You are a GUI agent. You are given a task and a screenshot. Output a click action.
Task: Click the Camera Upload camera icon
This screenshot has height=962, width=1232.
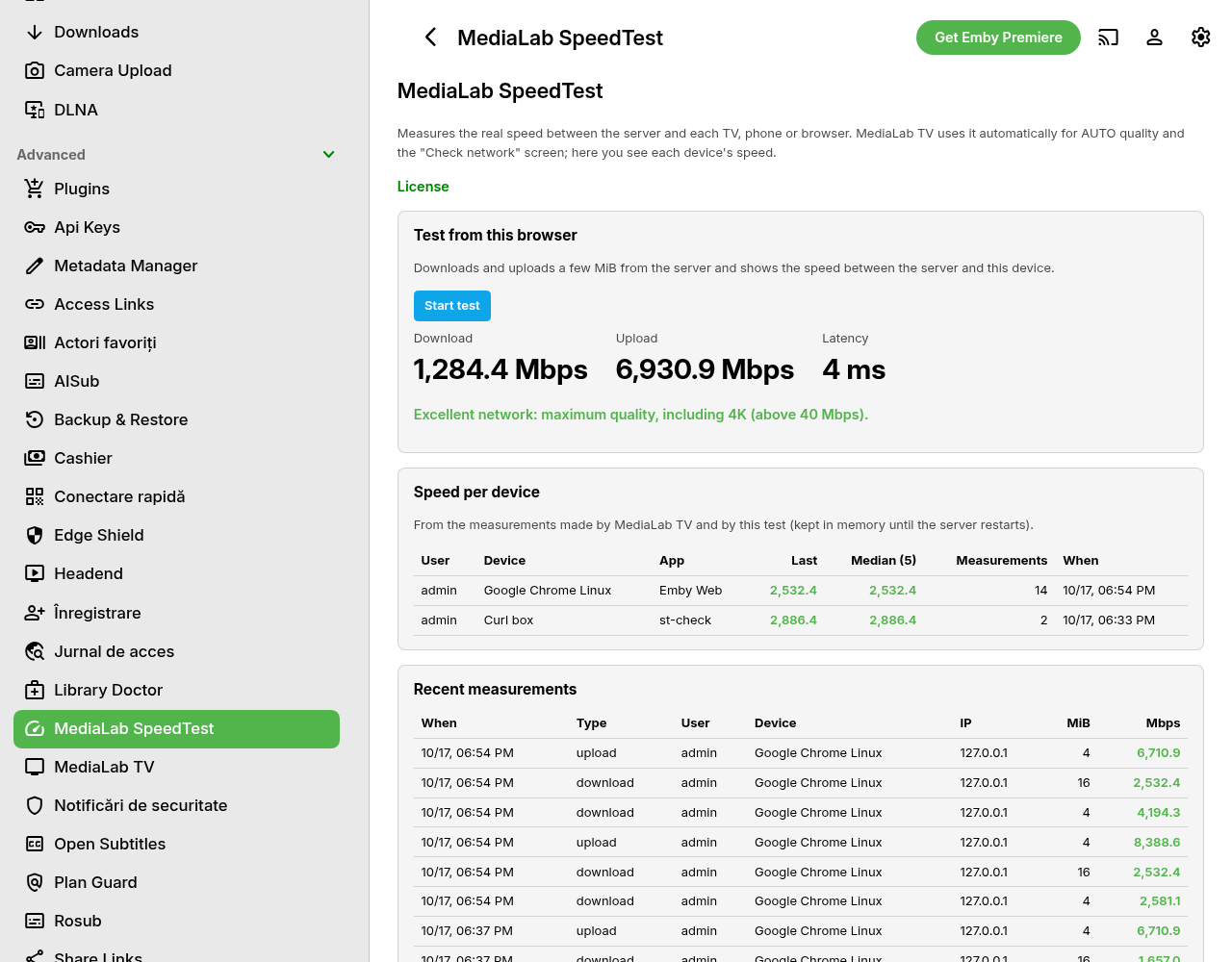(x=35, y=70)
